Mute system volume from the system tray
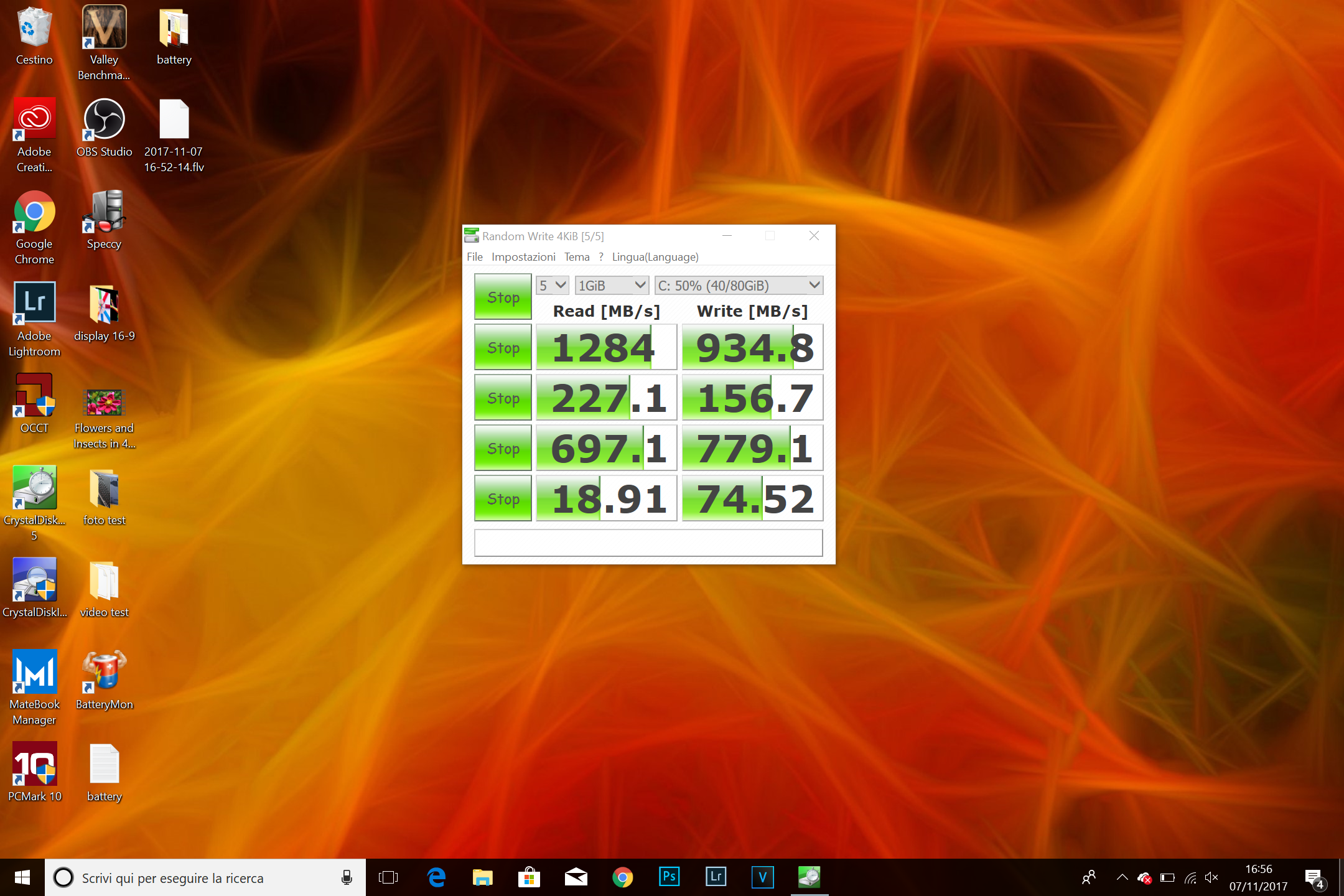This screenshot has width=1344, height=896. tap(1212, 877)
